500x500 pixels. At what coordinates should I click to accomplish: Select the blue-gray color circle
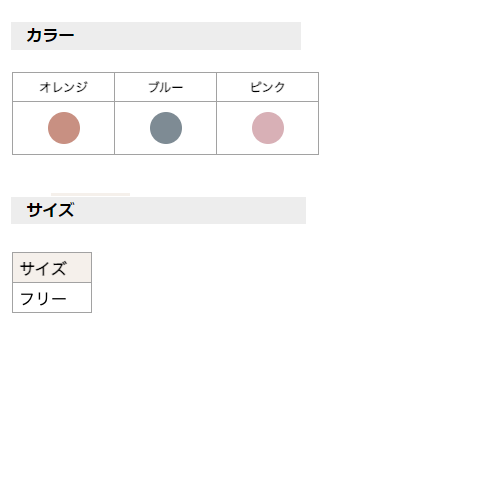[166, 128]
